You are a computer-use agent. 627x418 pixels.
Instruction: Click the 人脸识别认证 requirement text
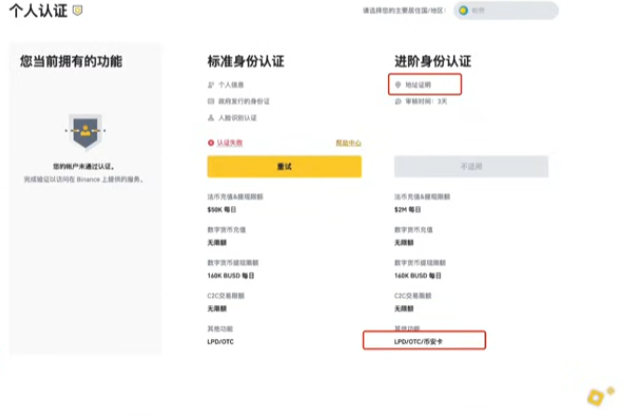pyautogui.click(x=238, y=118)
